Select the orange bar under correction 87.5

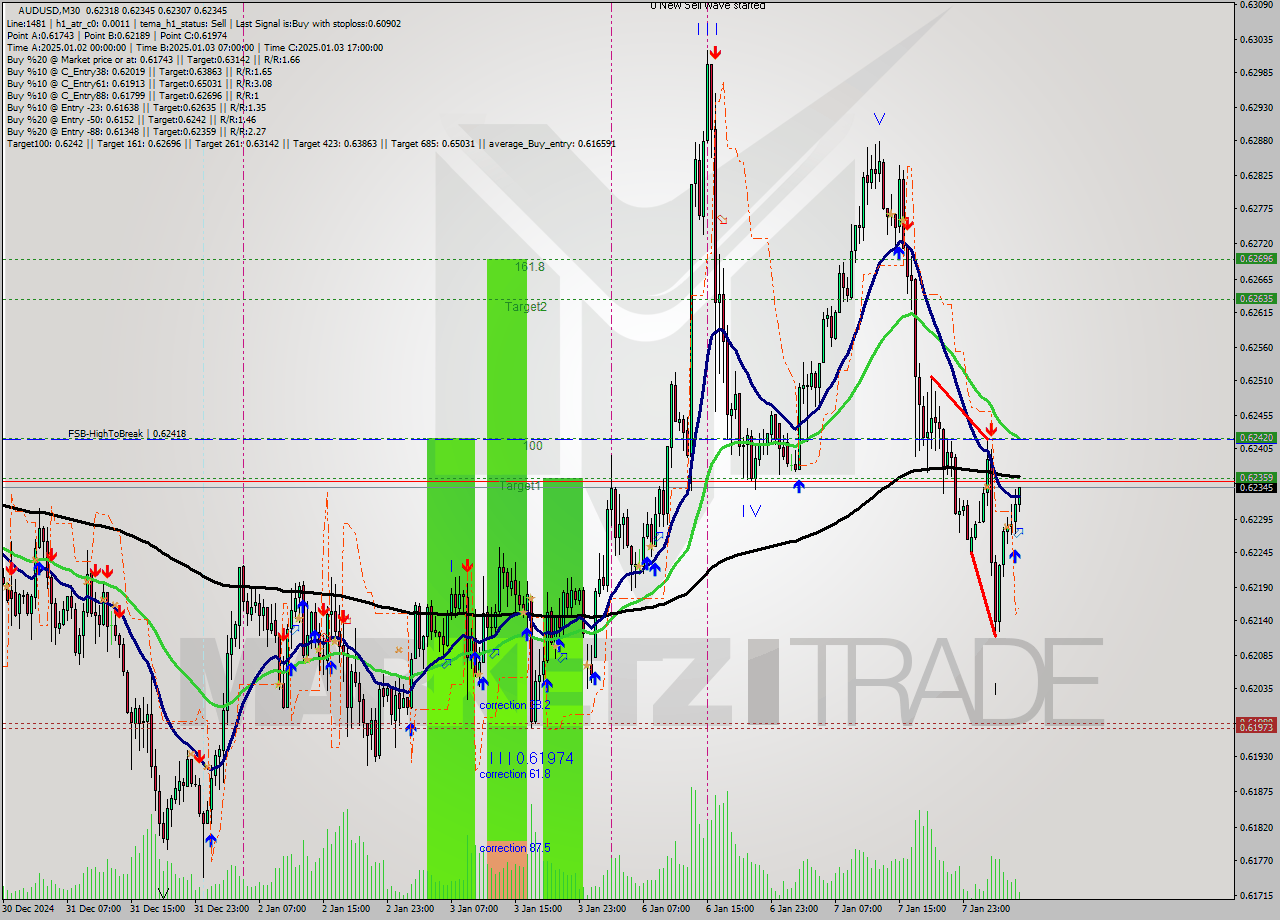[x=507, y=868]
